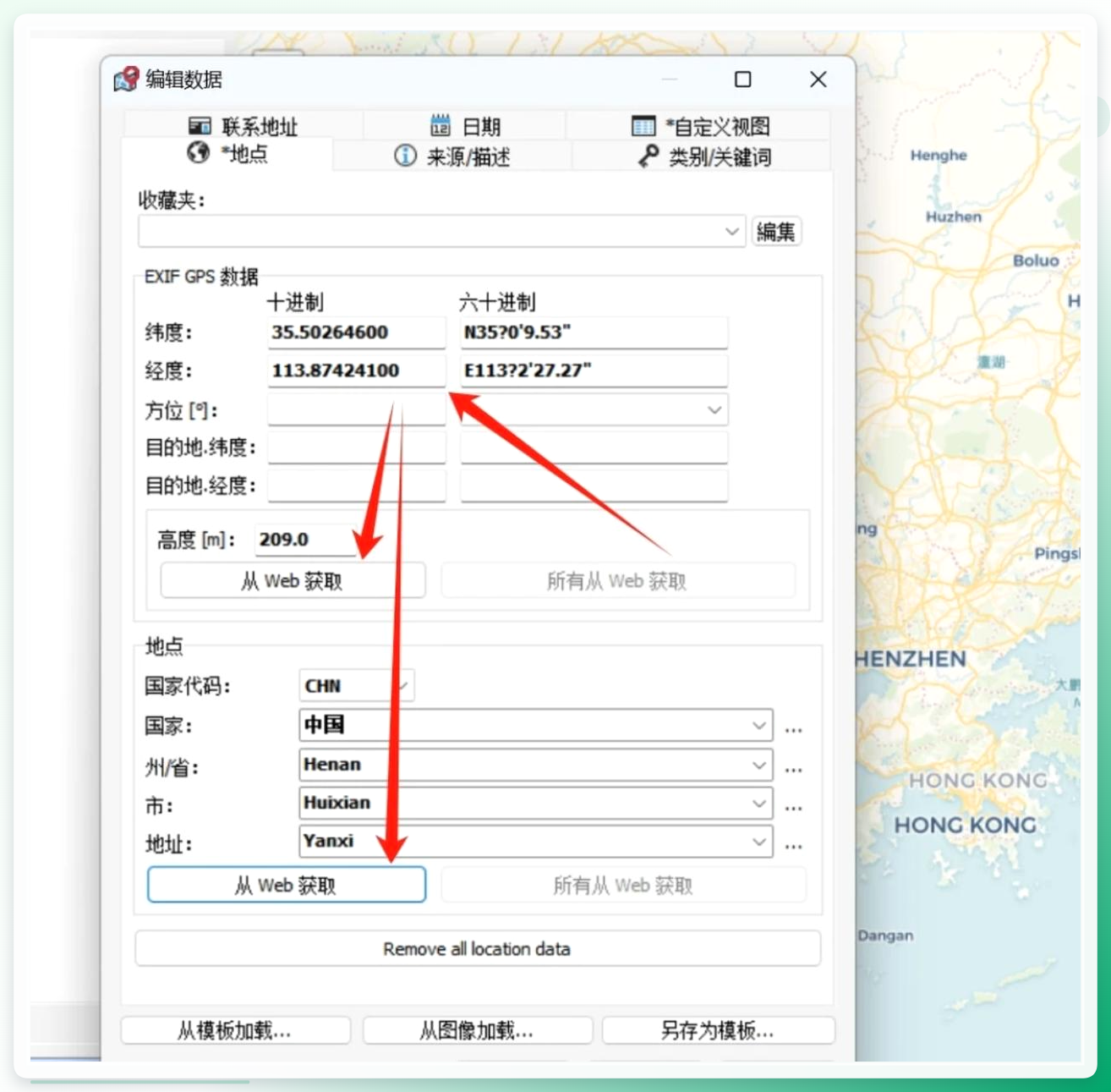Switch to the 日期 tab
Screen dimensions: 1111x1092
click(x=465, y=127)
